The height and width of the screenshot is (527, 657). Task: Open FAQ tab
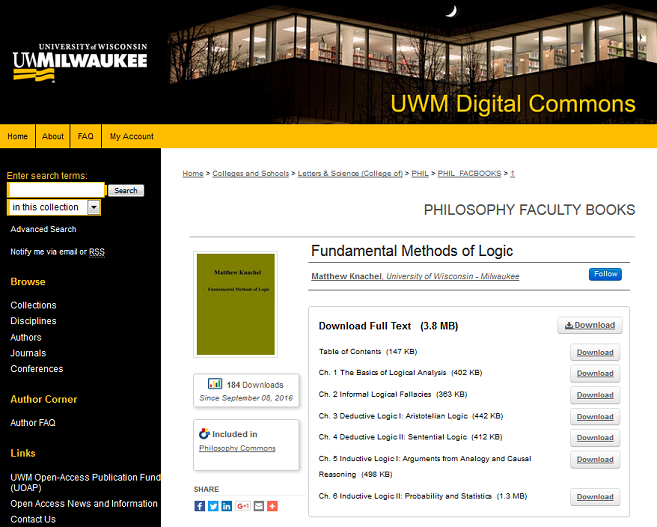click(x=85, y=136)
